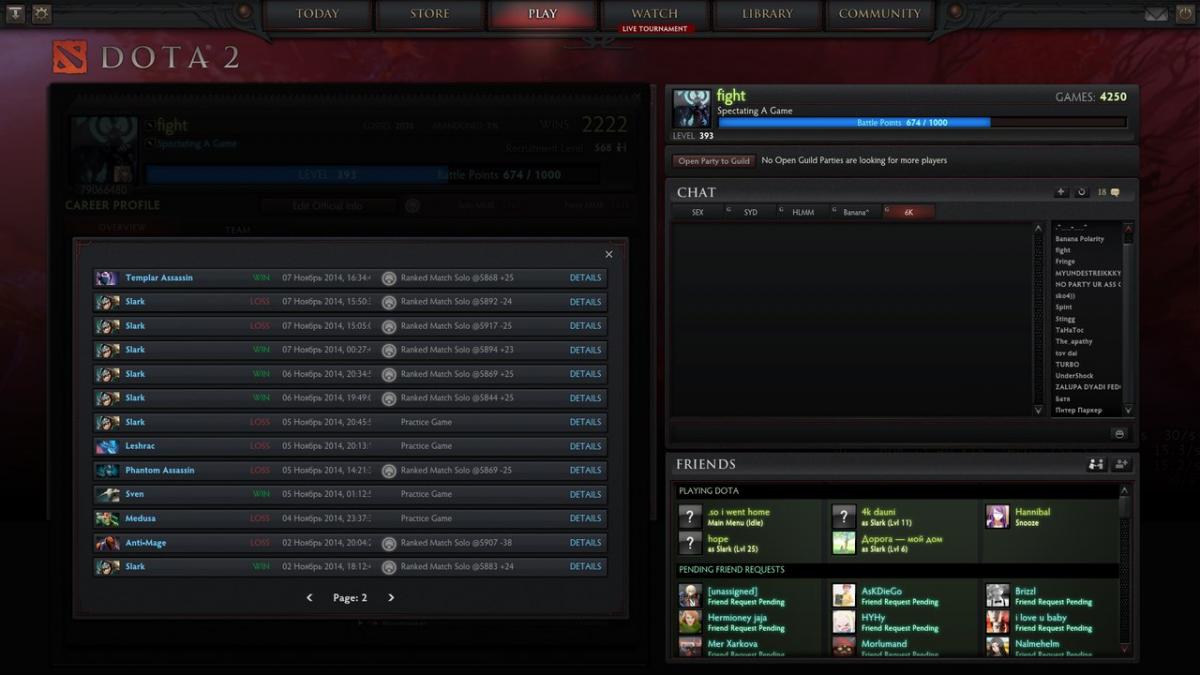Open the Community tab

(880, 14)
